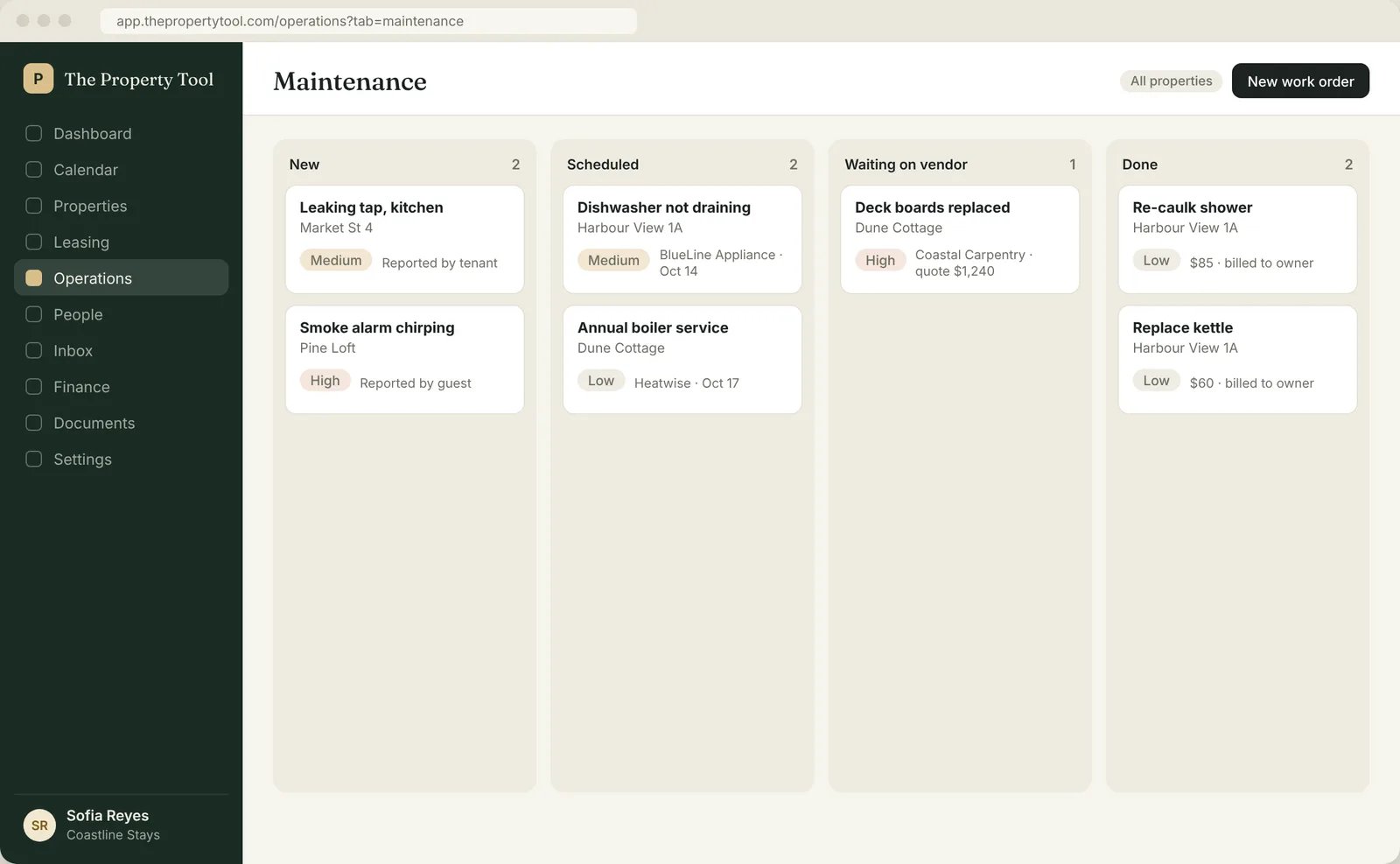Click Low badge on Re-caulk shower card

click(1156, 260)
